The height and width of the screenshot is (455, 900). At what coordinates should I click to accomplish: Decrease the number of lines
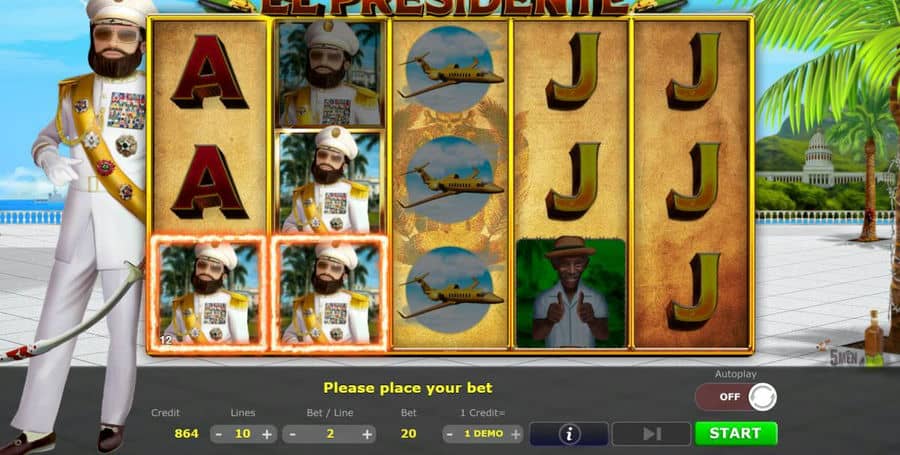click(x=219, y=434)
